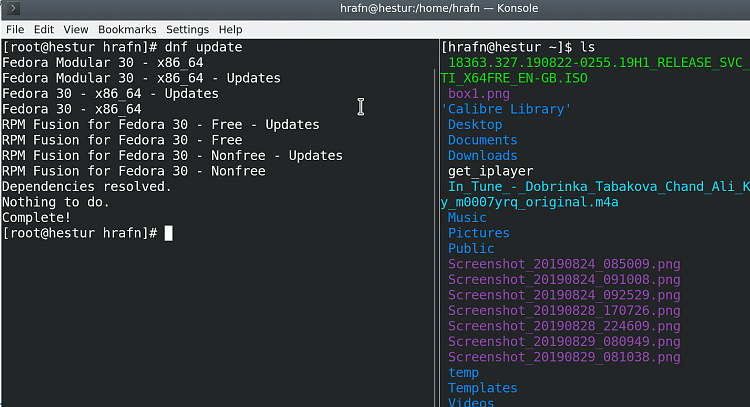Open the Bookmarks menu
750x407 pixels.
coord(127,30)
